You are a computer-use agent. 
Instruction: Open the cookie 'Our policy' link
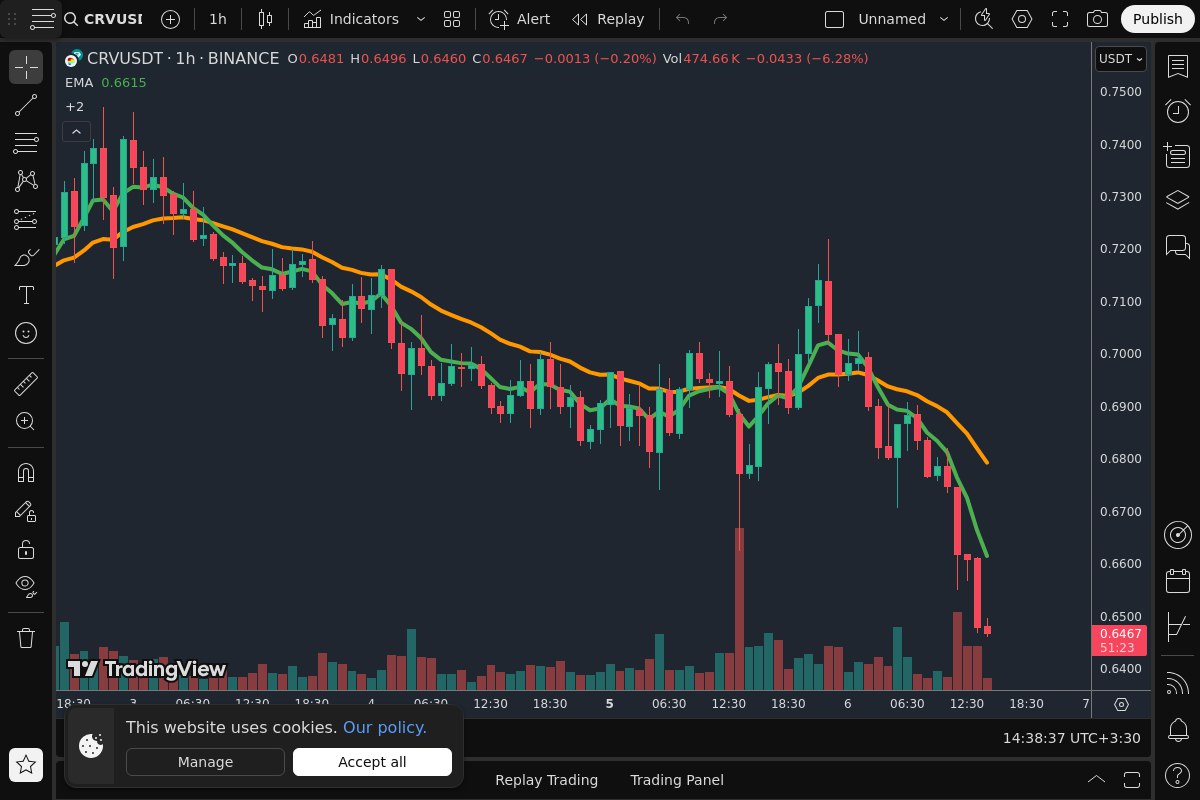point(385,727)
